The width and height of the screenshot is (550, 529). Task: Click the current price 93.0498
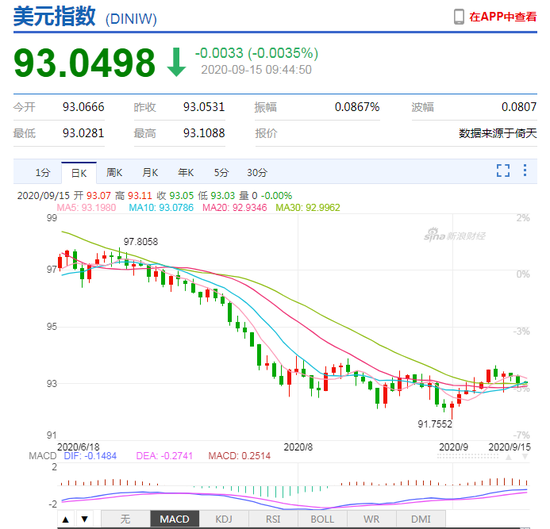coord(85,63)
